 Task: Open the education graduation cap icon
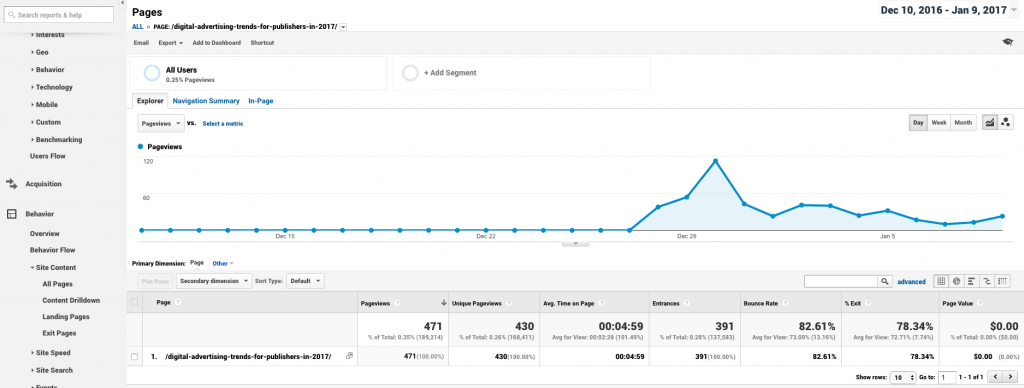[x=1008, y=42]
